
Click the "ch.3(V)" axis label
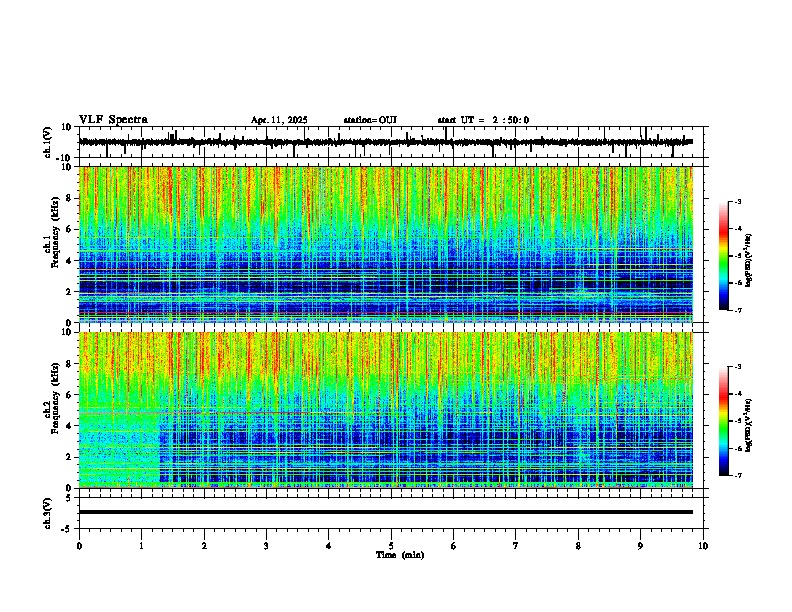(48, 513)
